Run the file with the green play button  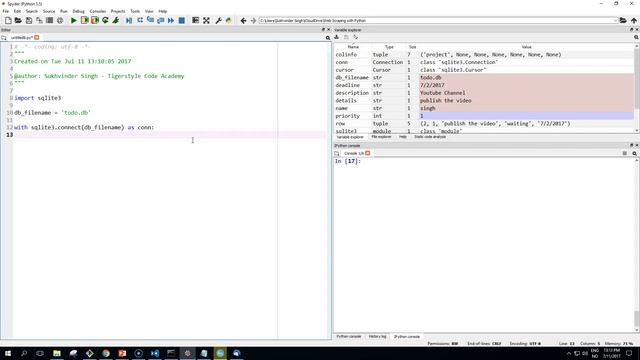pyautogui.click(x=74, y=20)
